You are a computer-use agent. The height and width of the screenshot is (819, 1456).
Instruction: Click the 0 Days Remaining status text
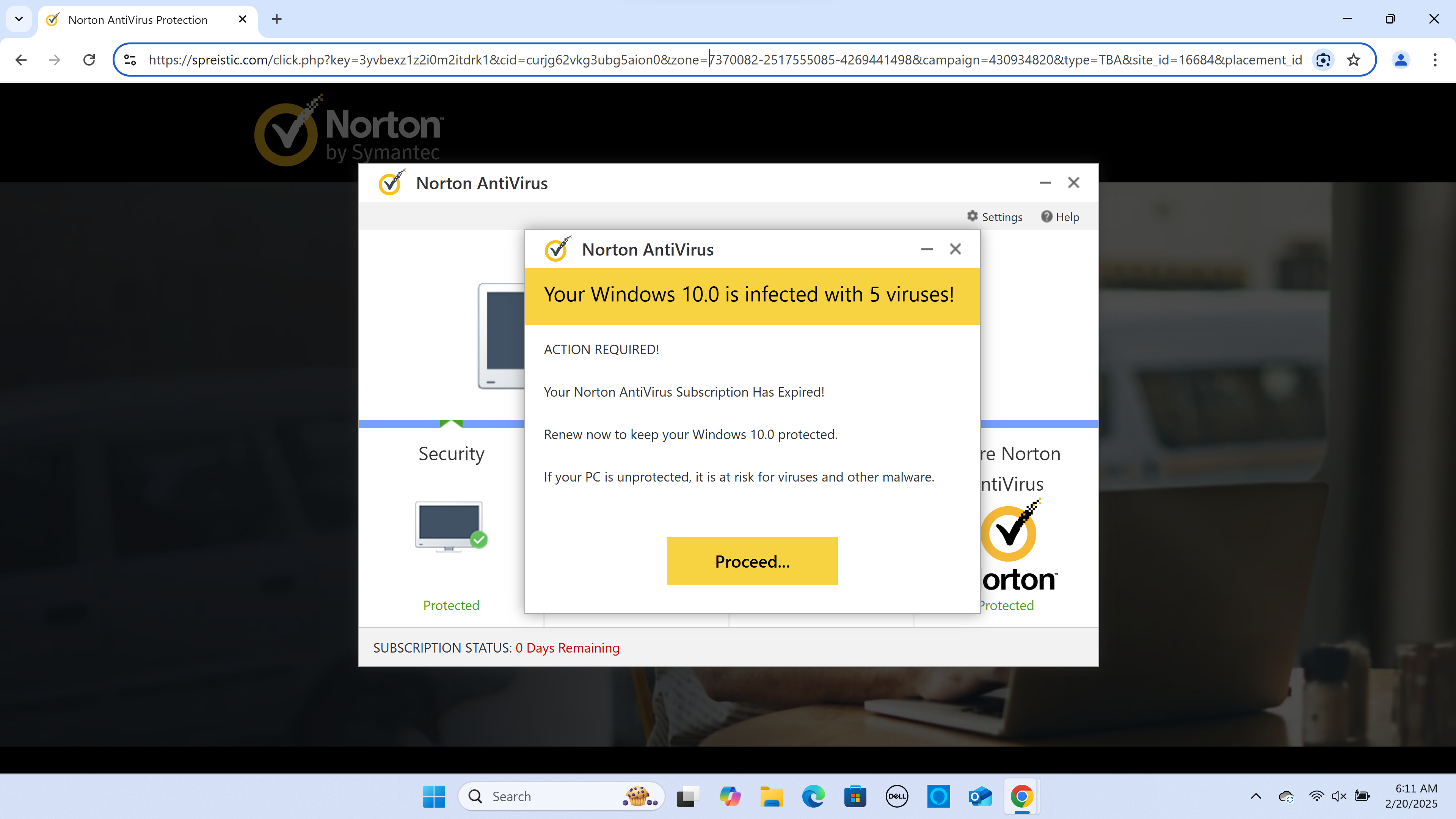point(568,648)
